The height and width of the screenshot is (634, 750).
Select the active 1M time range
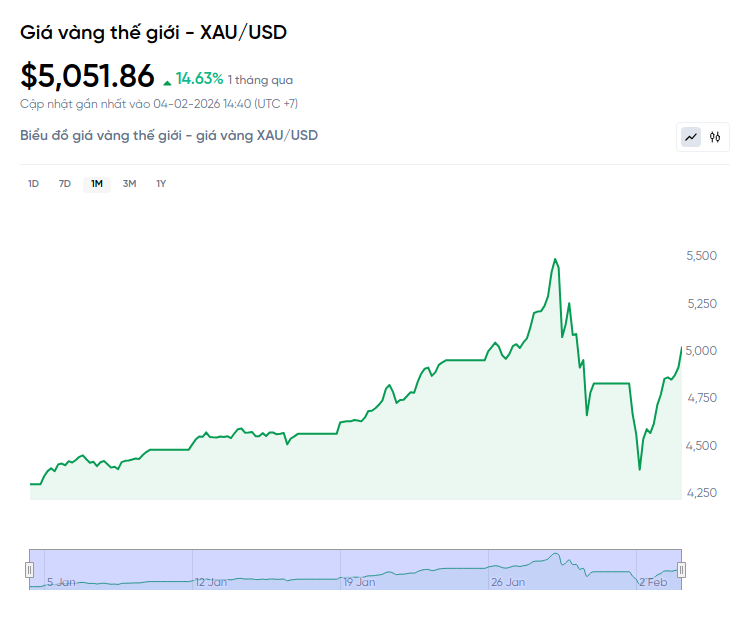[97, 183]
